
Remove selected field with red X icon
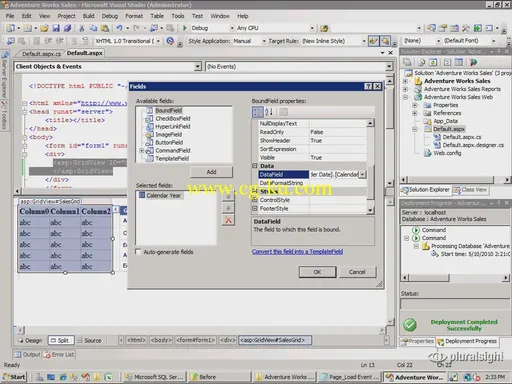[x=228, y=220]
